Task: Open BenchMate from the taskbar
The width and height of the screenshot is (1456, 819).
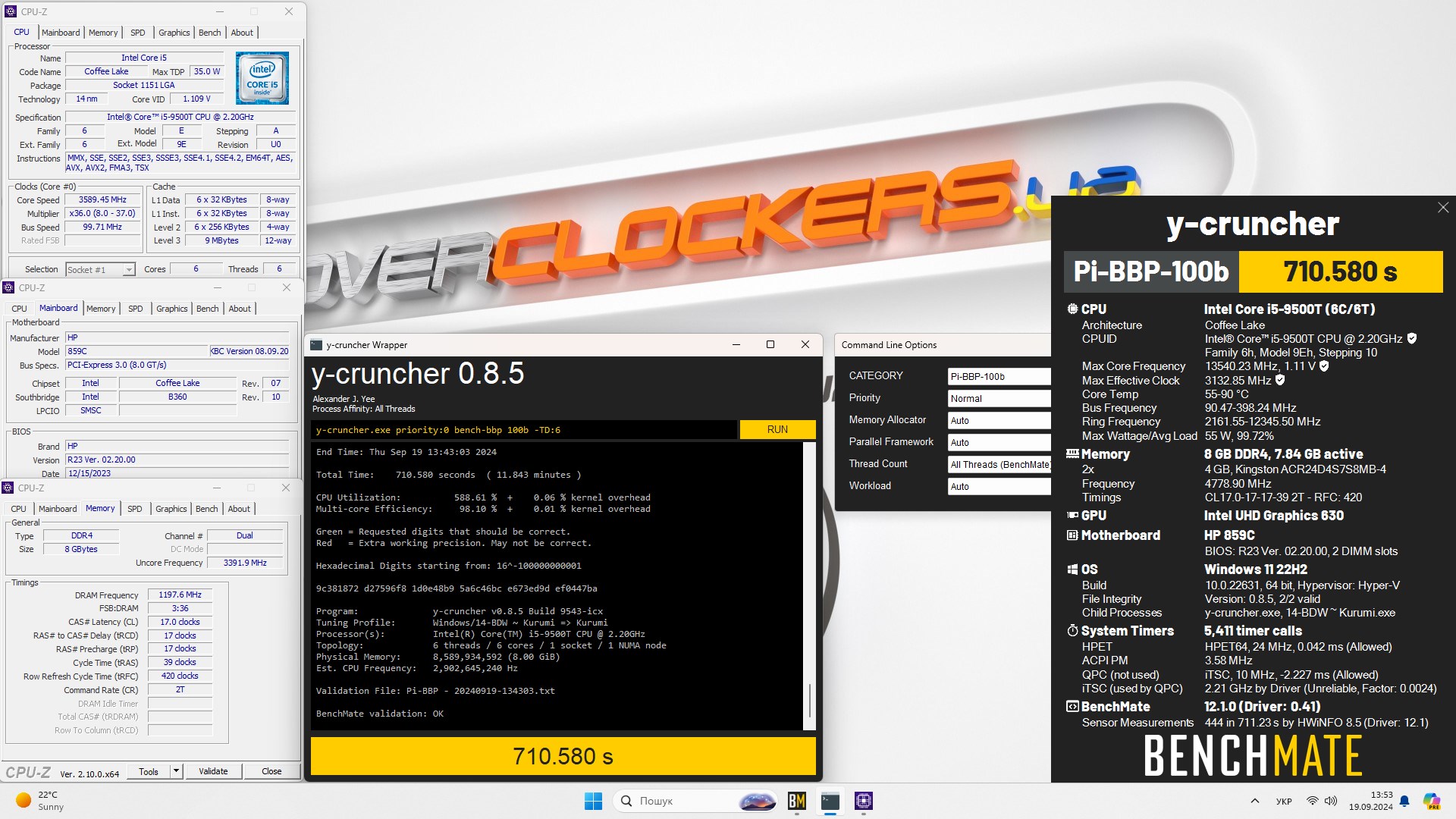Action: tap(796, 801)
